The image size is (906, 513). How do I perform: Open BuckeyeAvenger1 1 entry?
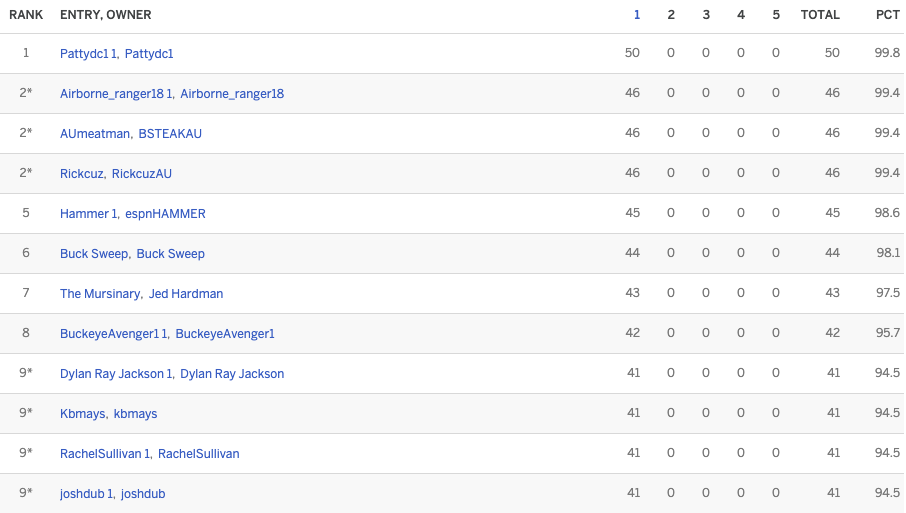click(114, 334)
